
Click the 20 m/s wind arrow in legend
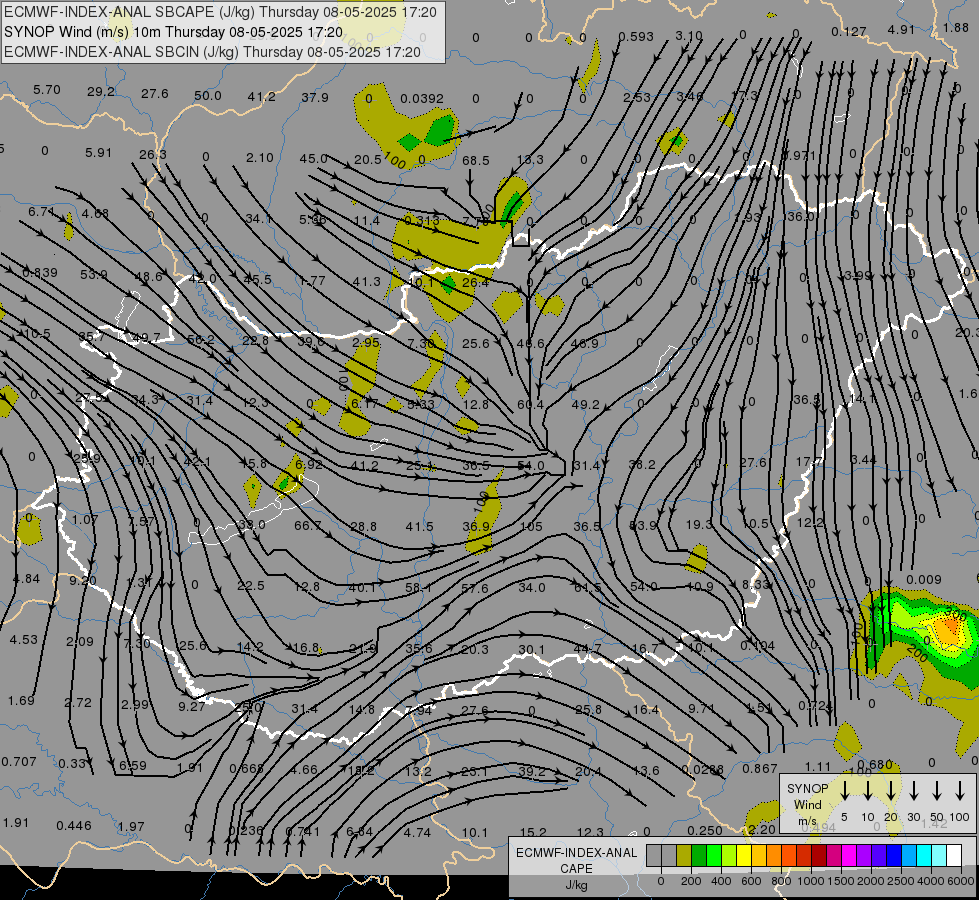pos(890,790)
